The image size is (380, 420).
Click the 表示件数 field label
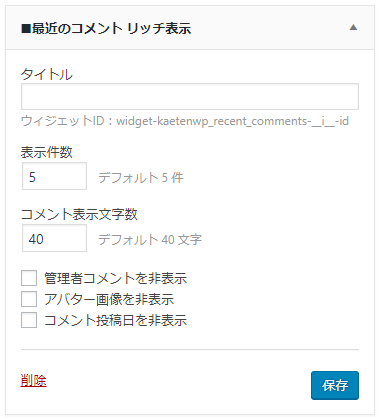[x=47, y=152]
